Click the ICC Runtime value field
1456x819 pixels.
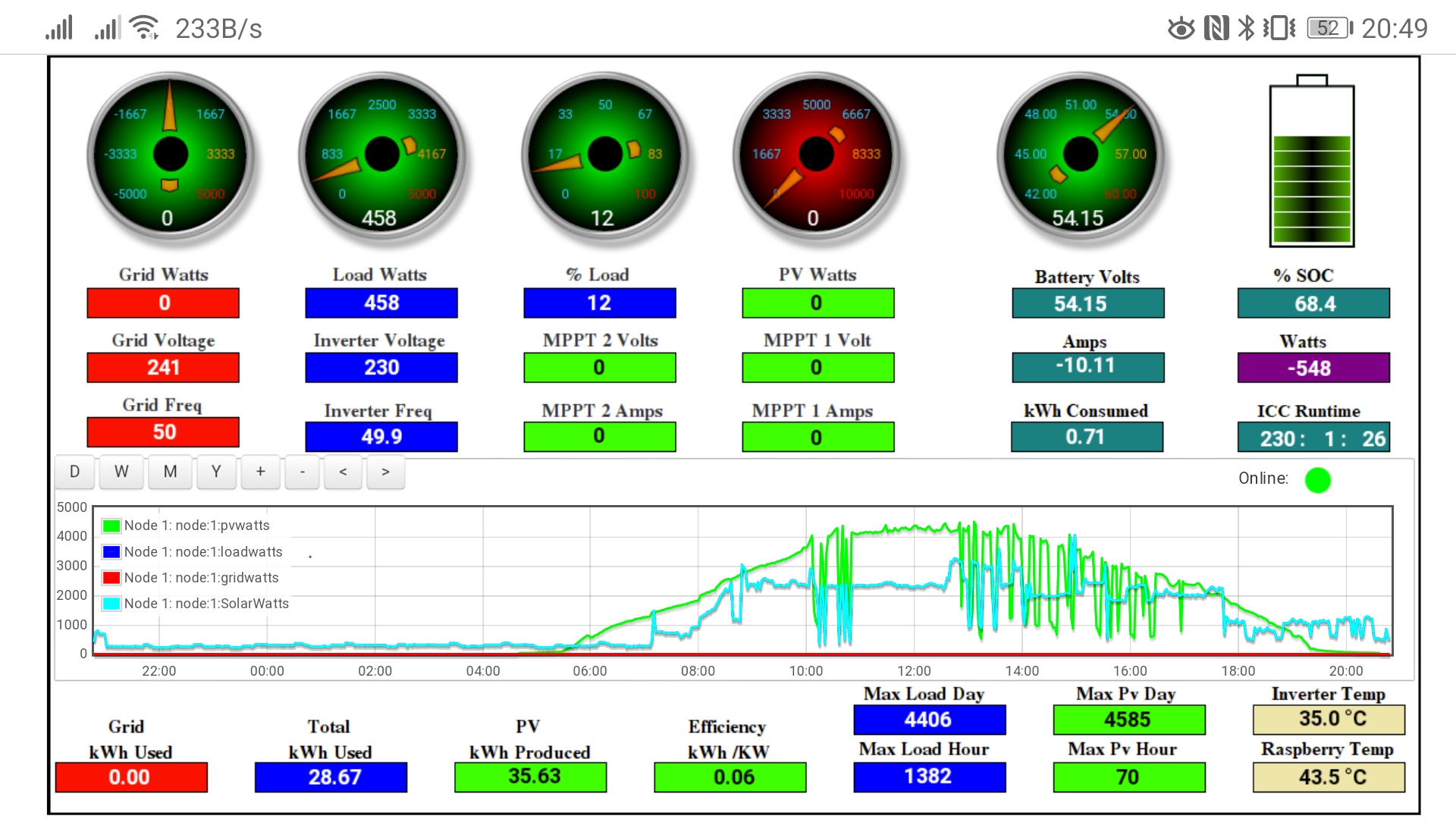(x=1313, y=438)
